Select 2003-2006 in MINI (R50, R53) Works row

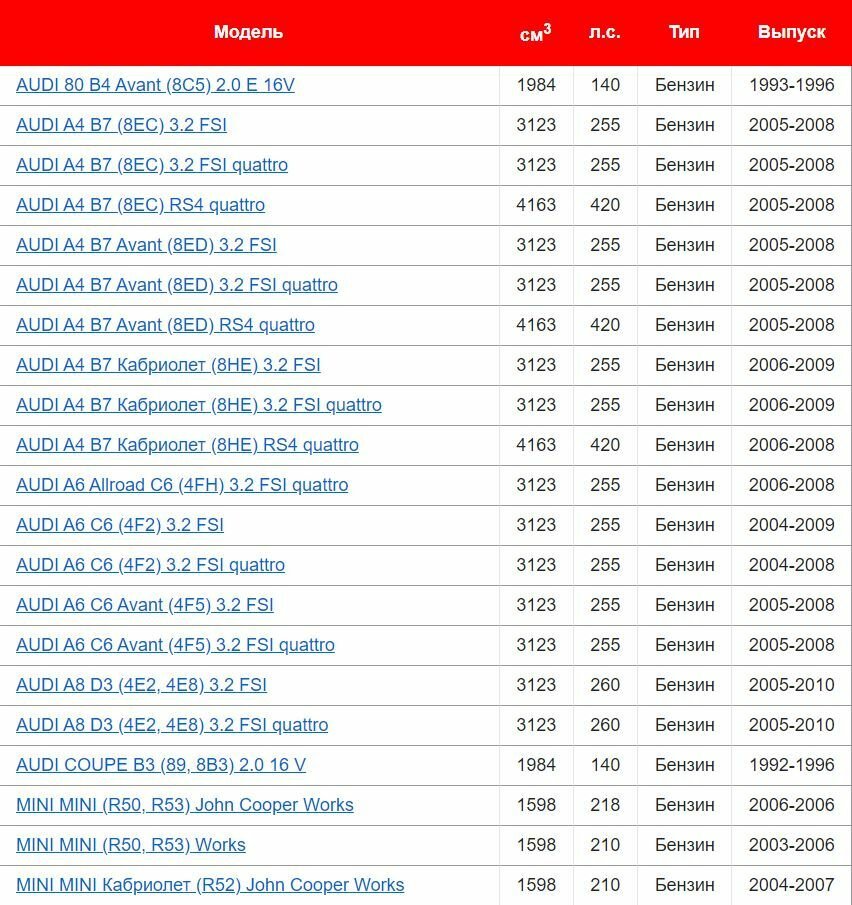point(791,845)
